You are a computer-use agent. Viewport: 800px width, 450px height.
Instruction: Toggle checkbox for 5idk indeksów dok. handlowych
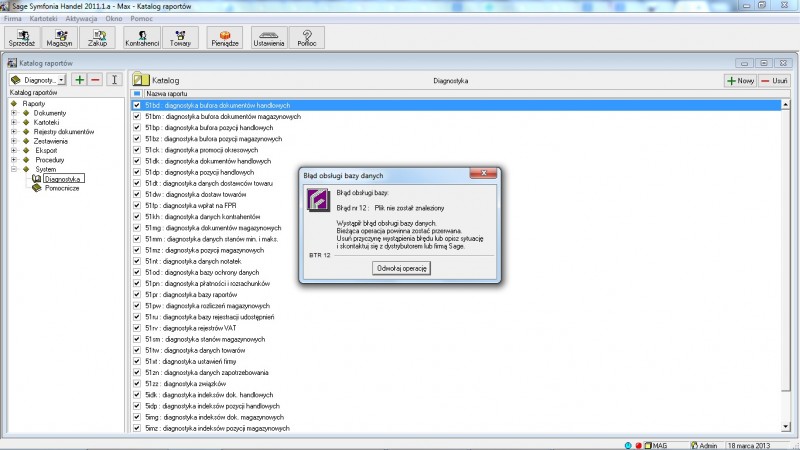(x=137, y=395)
